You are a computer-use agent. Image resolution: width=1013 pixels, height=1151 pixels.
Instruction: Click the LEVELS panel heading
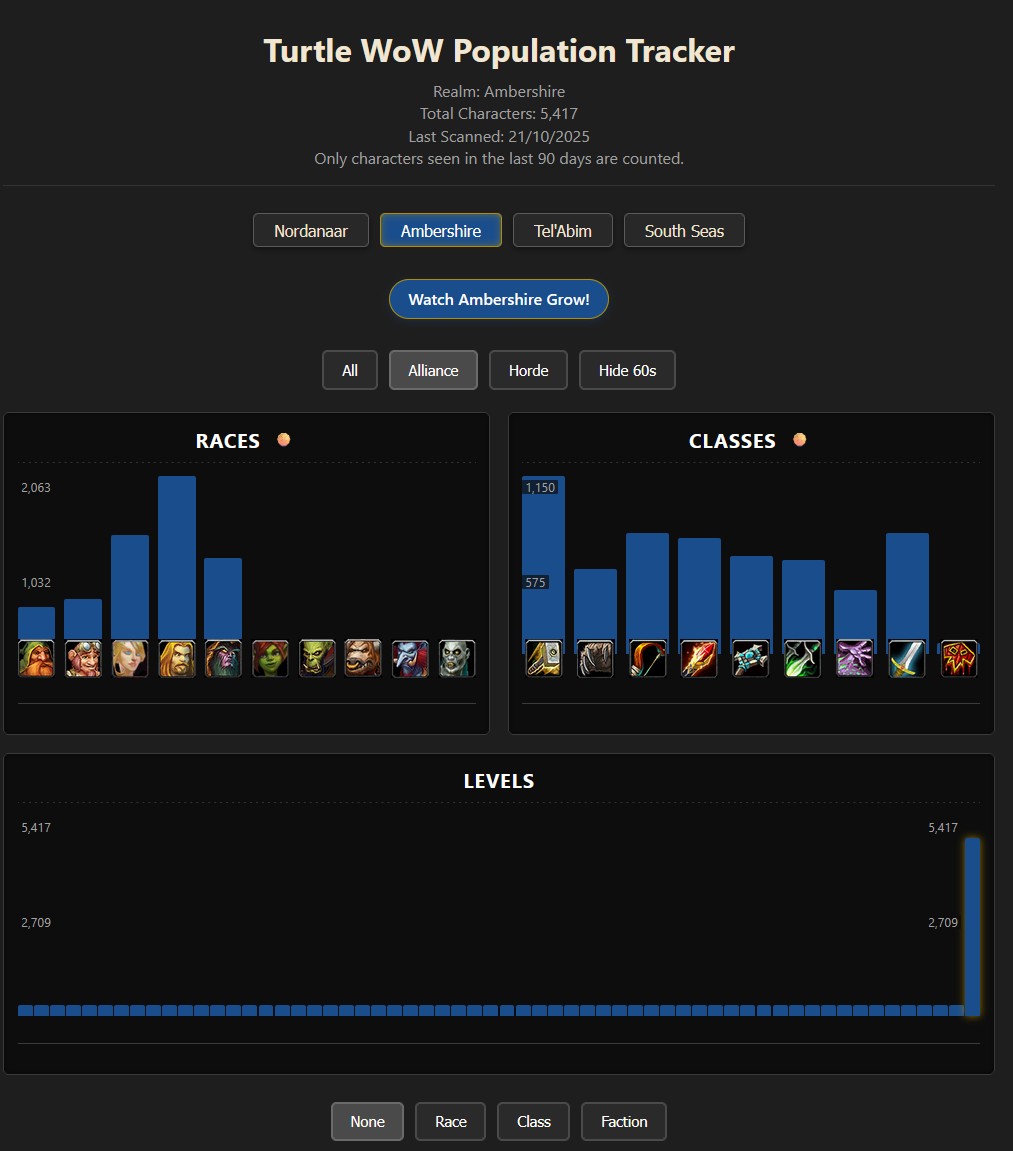pos(499,781)
